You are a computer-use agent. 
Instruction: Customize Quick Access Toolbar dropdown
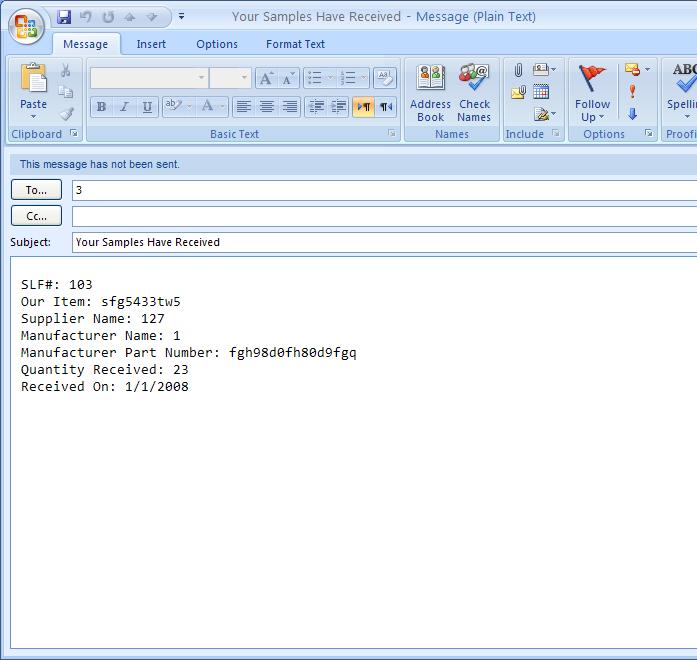pos(181,17)
